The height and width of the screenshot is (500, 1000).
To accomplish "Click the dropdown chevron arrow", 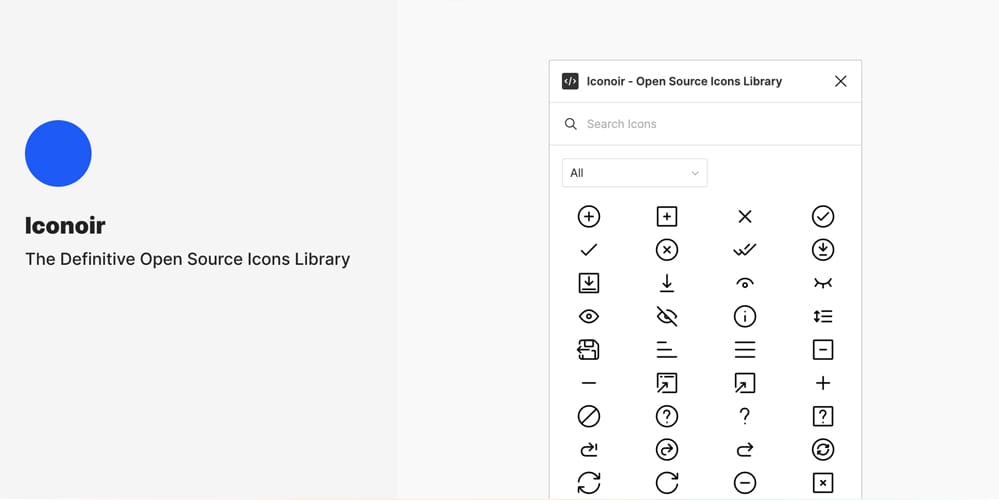I will (x=695, y=173).
